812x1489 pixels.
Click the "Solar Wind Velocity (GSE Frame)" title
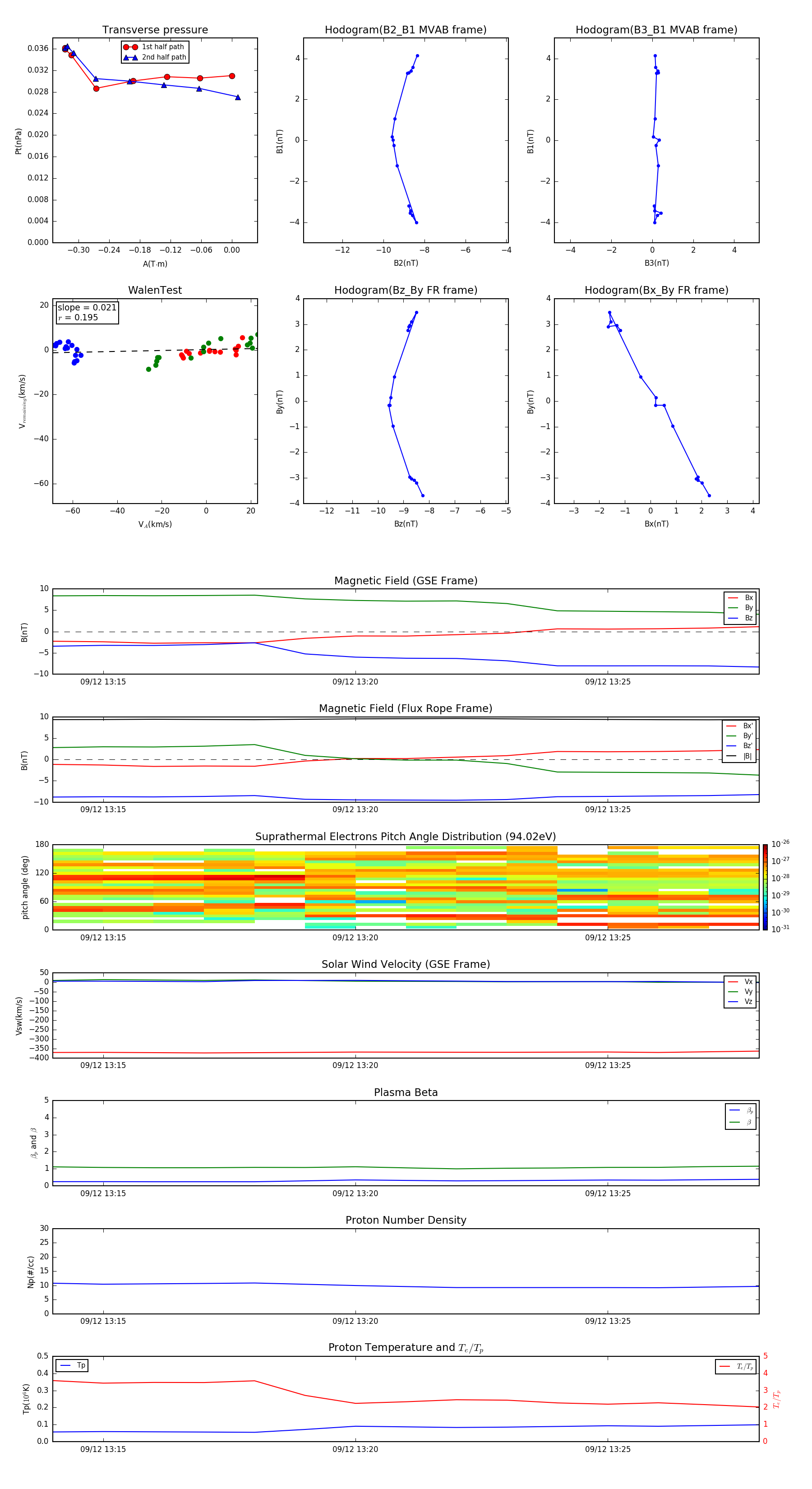click(x=406, y=965)
